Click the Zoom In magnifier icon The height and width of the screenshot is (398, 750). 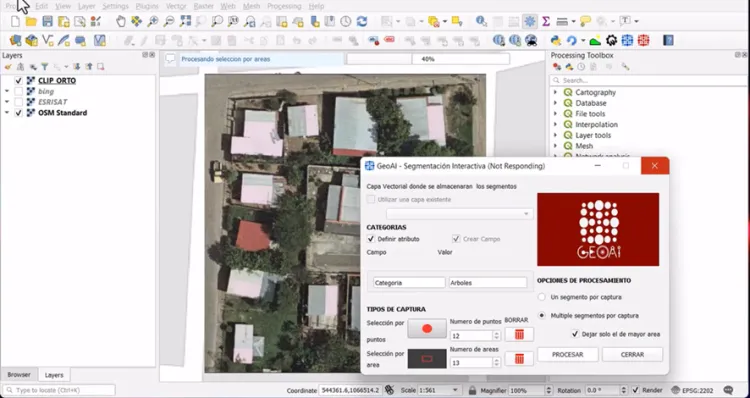coord(153,21)
